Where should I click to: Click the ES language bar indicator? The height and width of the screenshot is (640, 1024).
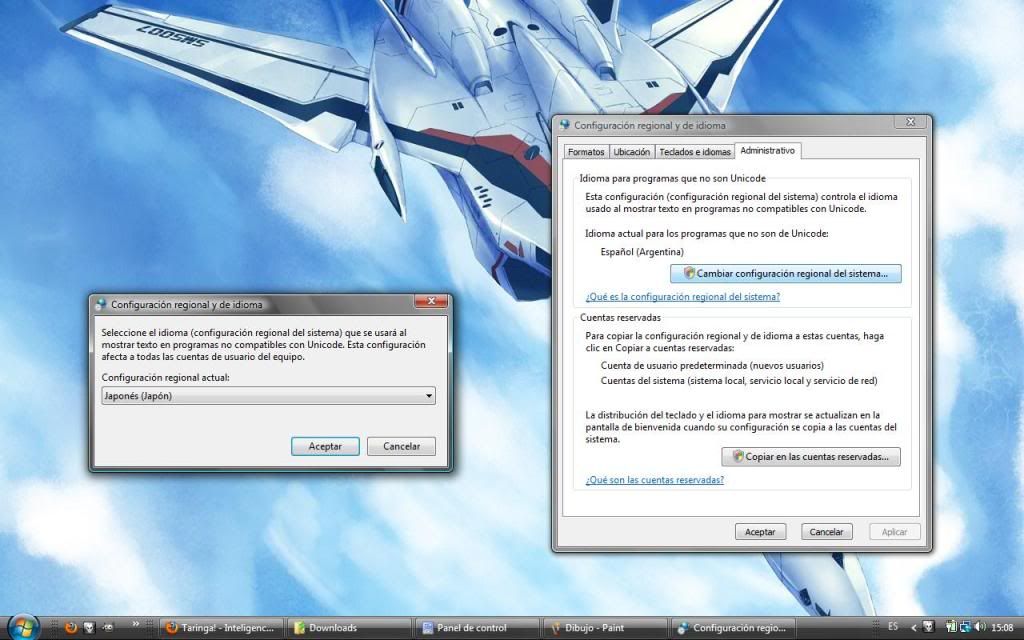click(x=893, y=627)
